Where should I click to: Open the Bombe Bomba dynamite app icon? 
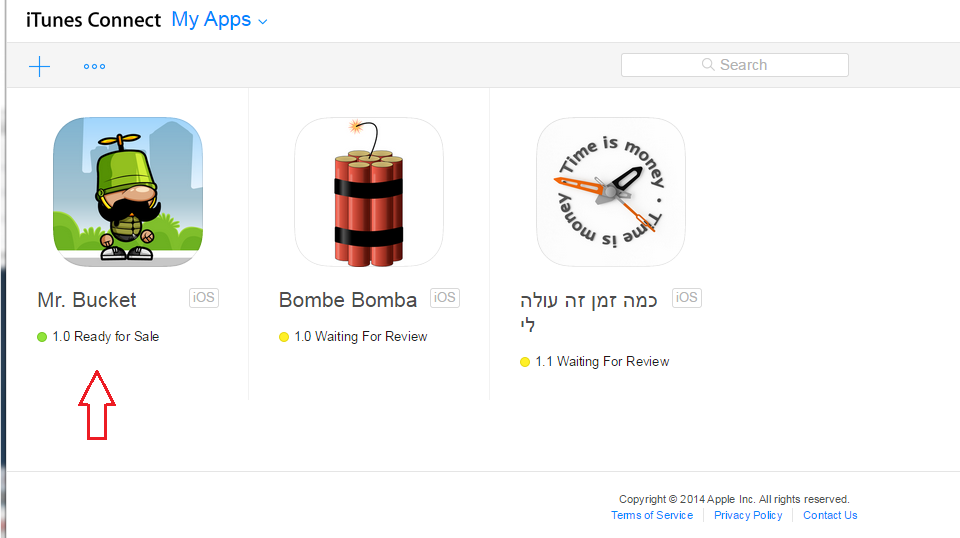click(369, 192)
